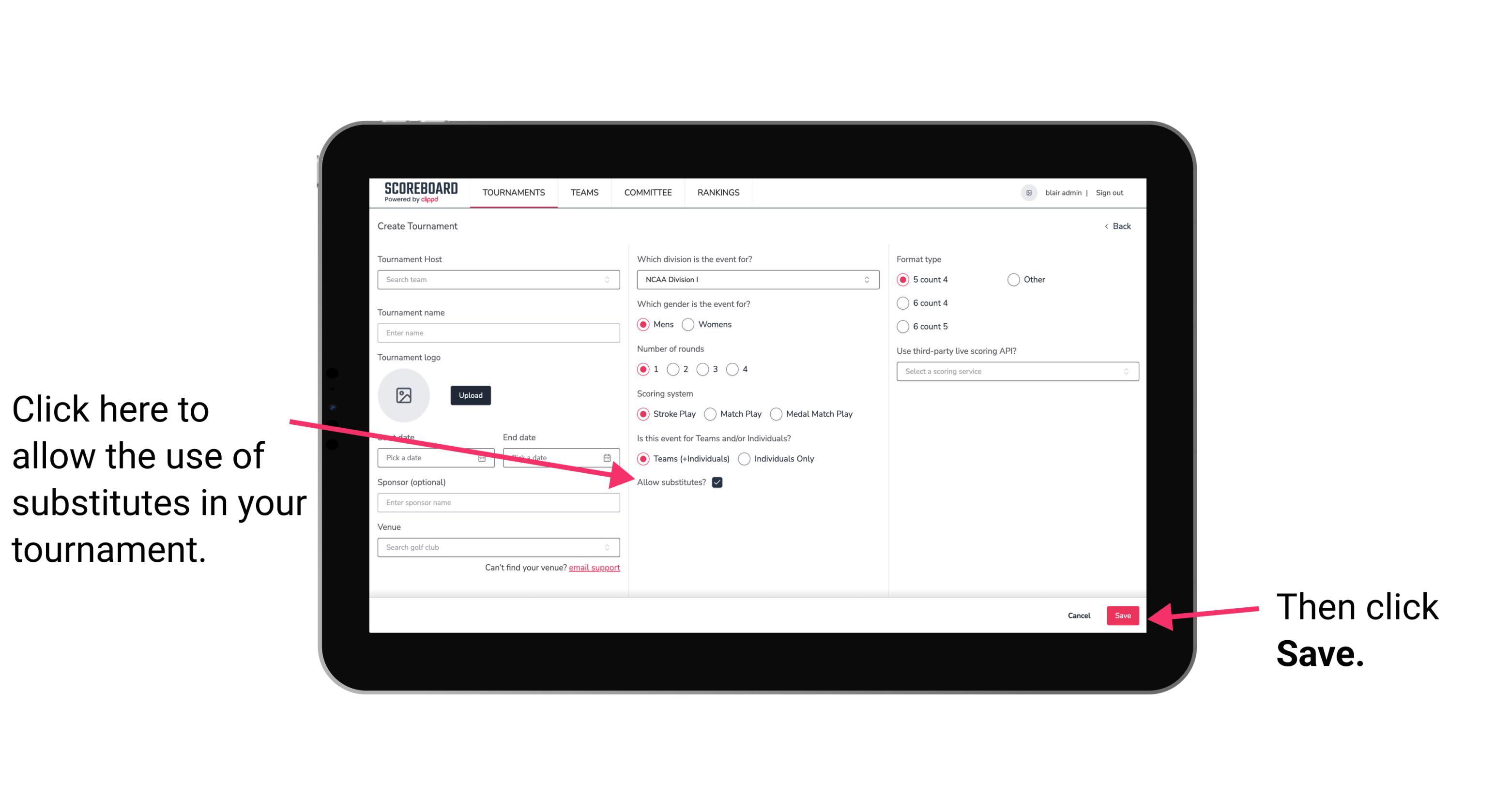Click the Search team magnifier icon
Viewport: 1510px width, 812px height.
tap(610, 280)
